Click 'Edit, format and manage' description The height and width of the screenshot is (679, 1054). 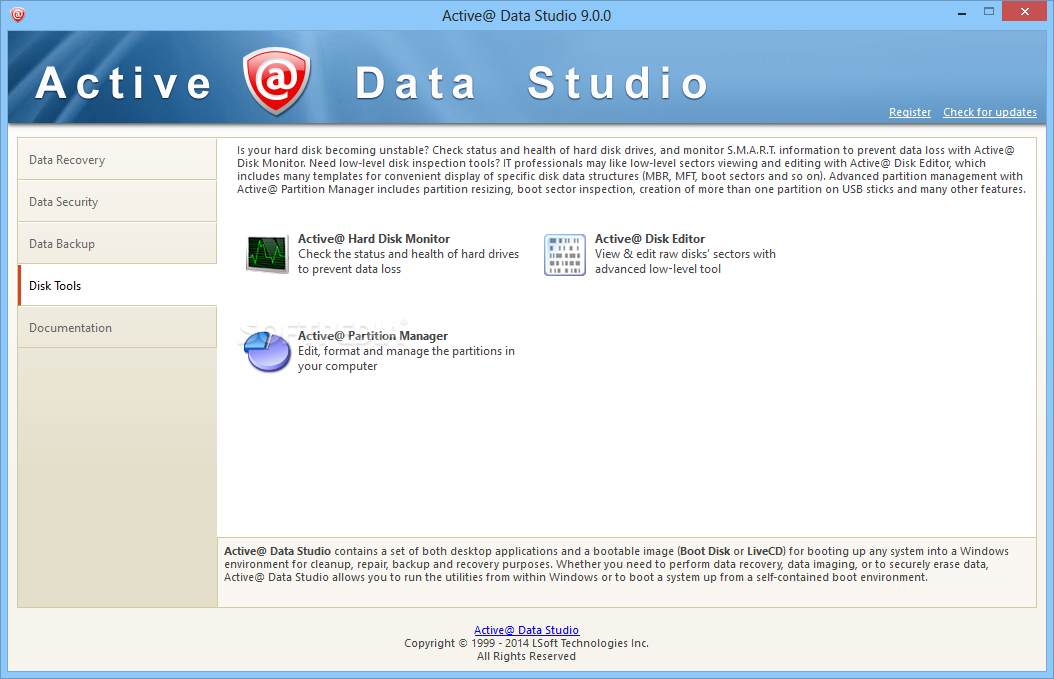click(x=406, y=358)
